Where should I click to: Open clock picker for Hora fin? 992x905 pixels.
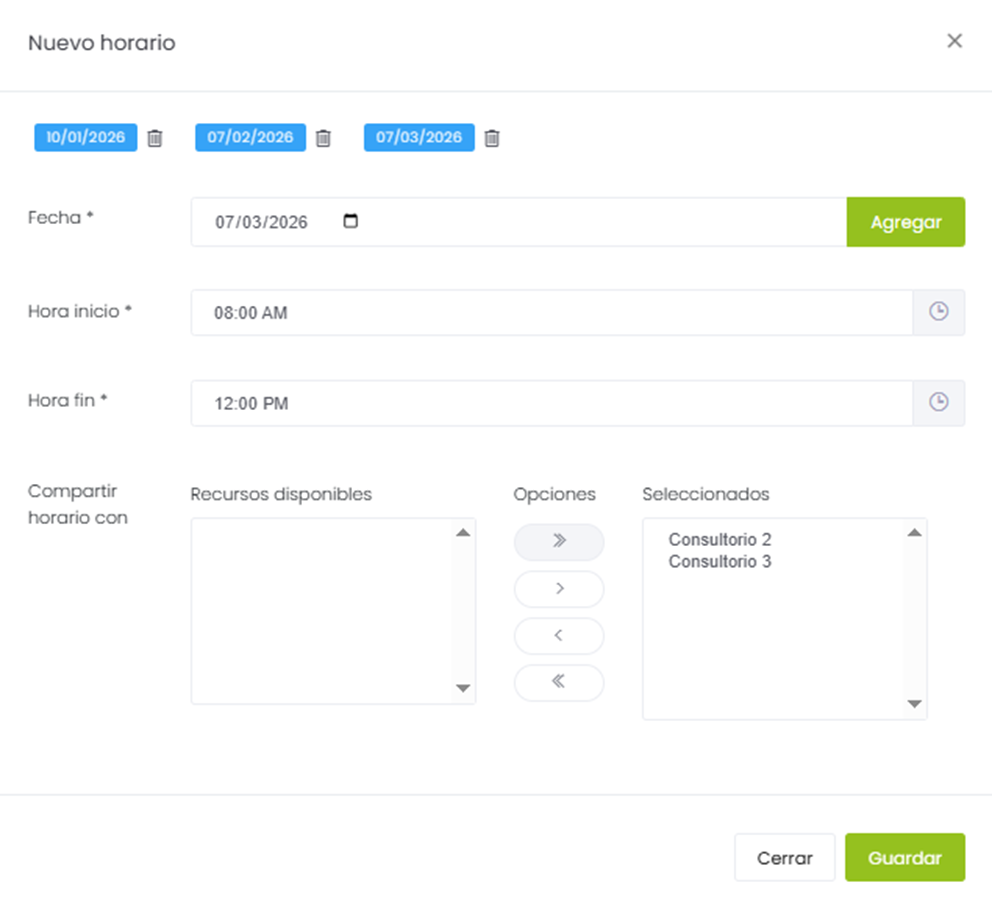pyautogui.click(x=938, y=402)
